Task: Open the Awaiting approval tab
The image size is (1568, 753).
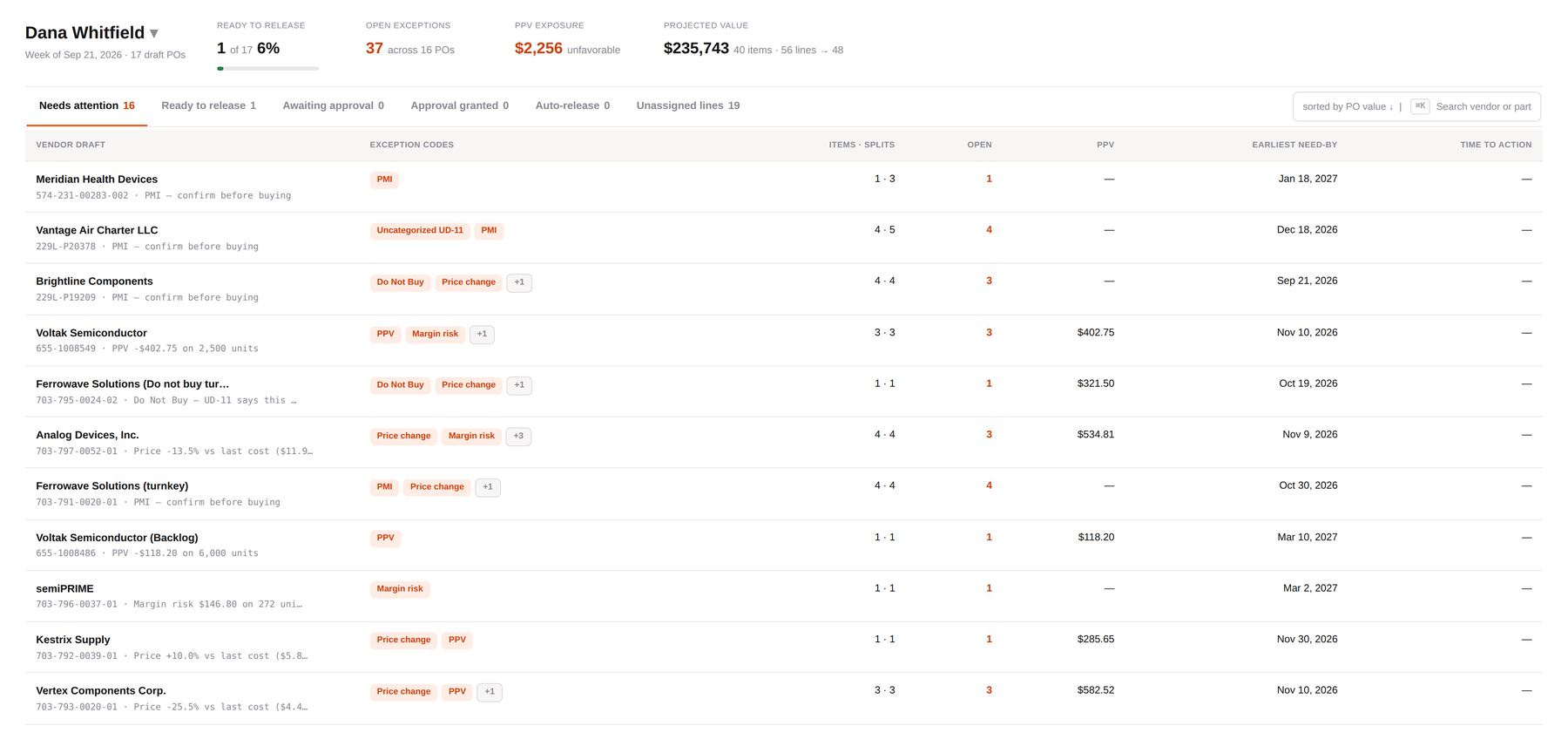Action: click(333, 105)
